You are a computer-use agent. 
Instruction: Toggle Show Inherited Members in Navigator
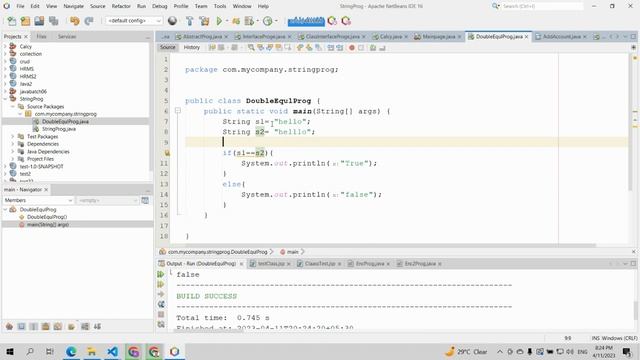click(x=9, y=327)
